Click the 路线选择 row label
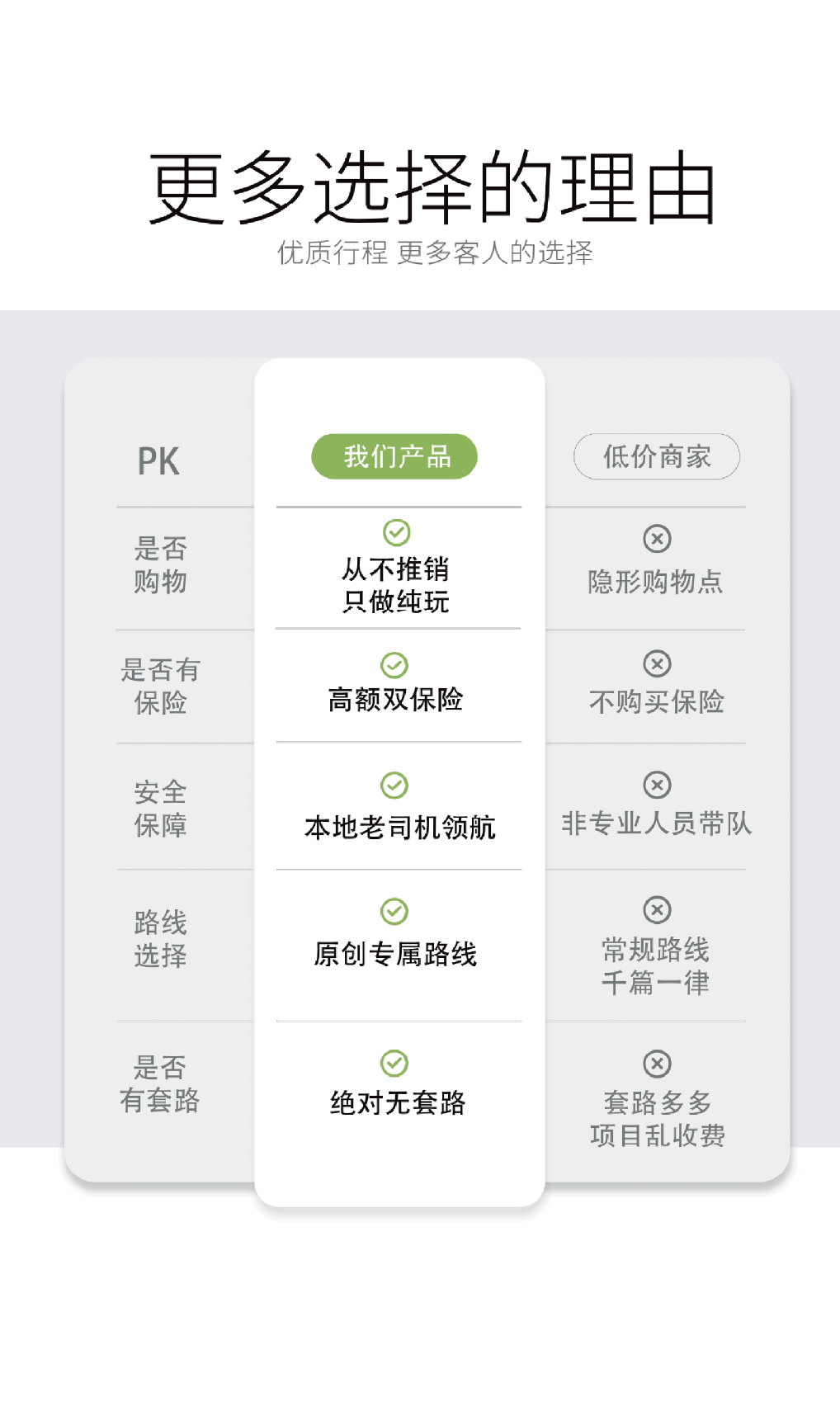The height and width of the screenshot is (1411, 840). (161, 938)
